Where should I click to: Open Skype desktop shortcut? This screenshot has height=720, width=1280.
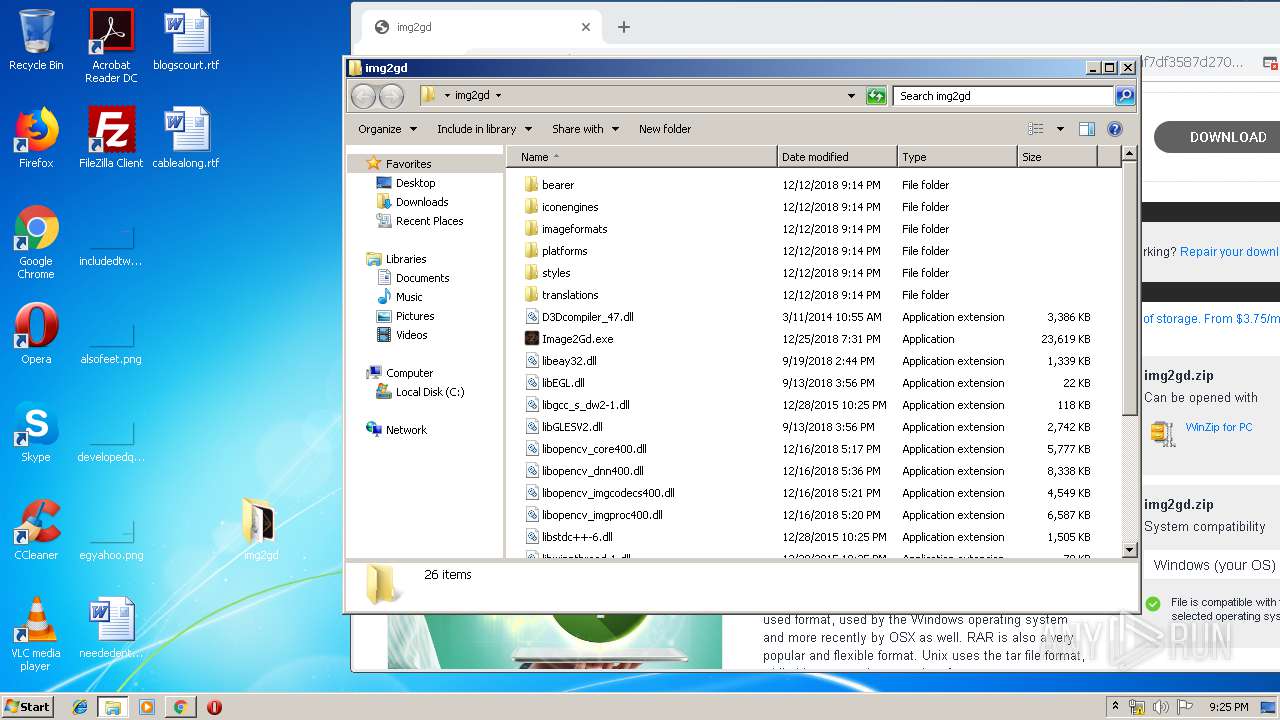(x=36, y=432)
